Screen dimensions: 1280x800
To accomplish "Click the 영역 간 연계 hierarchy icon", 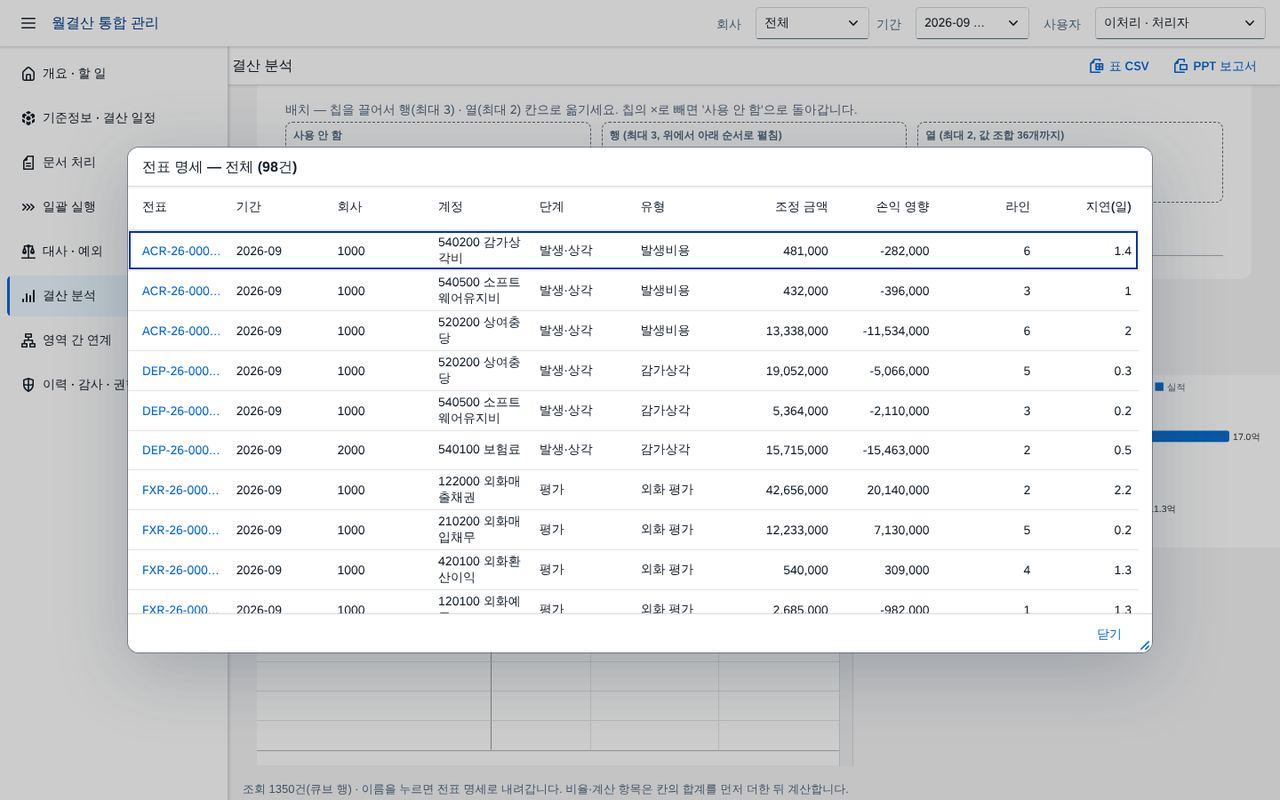I will [28, 340].
